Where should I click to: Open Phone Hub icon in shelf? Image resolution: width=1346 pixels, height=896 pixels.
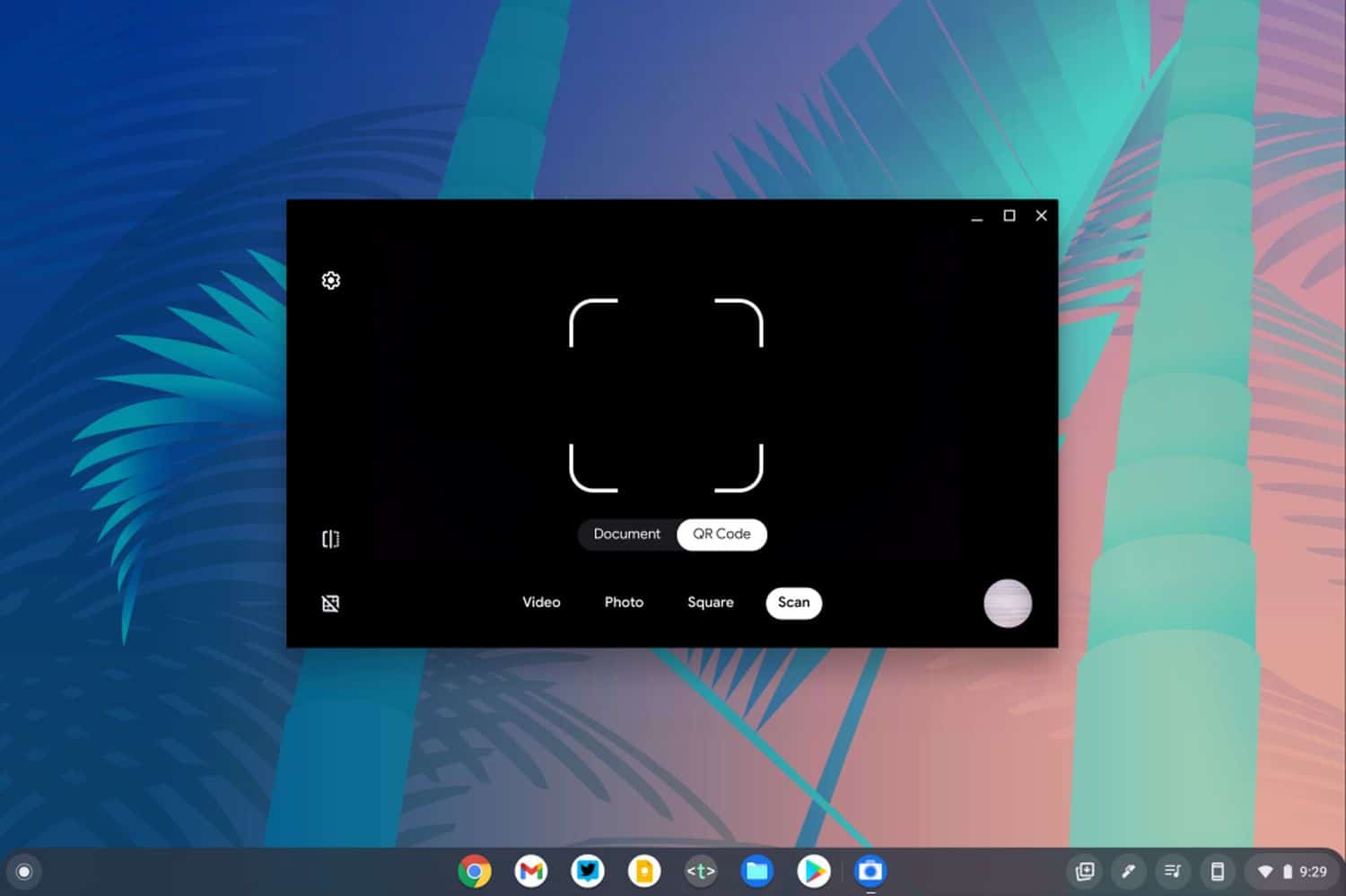(x=1218, y=871)
